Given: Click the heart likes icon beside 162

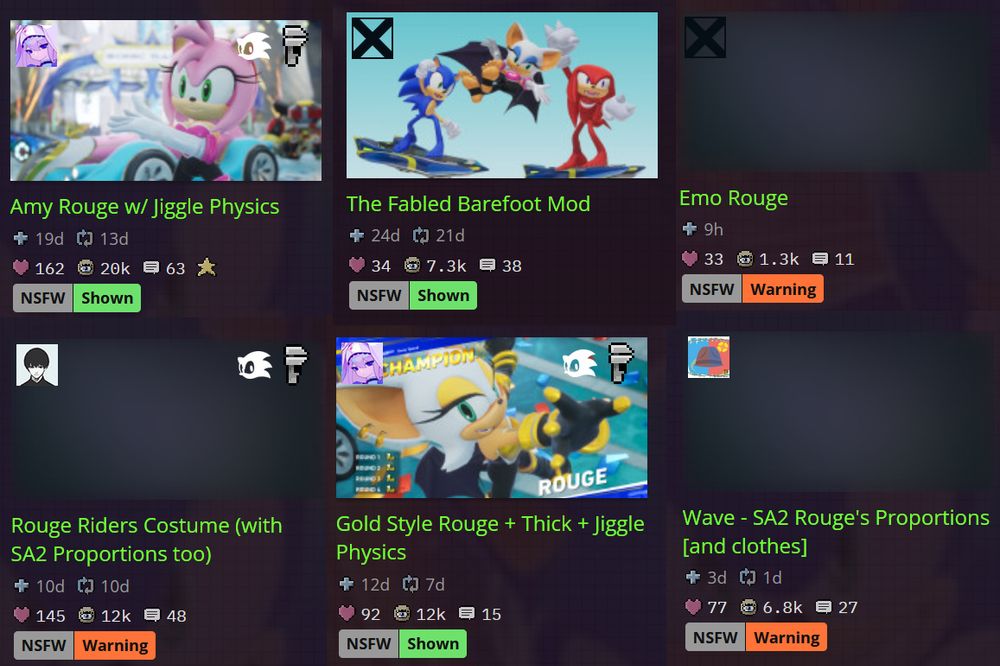Looking at the screenshot, I should click(x=21, y=267).
